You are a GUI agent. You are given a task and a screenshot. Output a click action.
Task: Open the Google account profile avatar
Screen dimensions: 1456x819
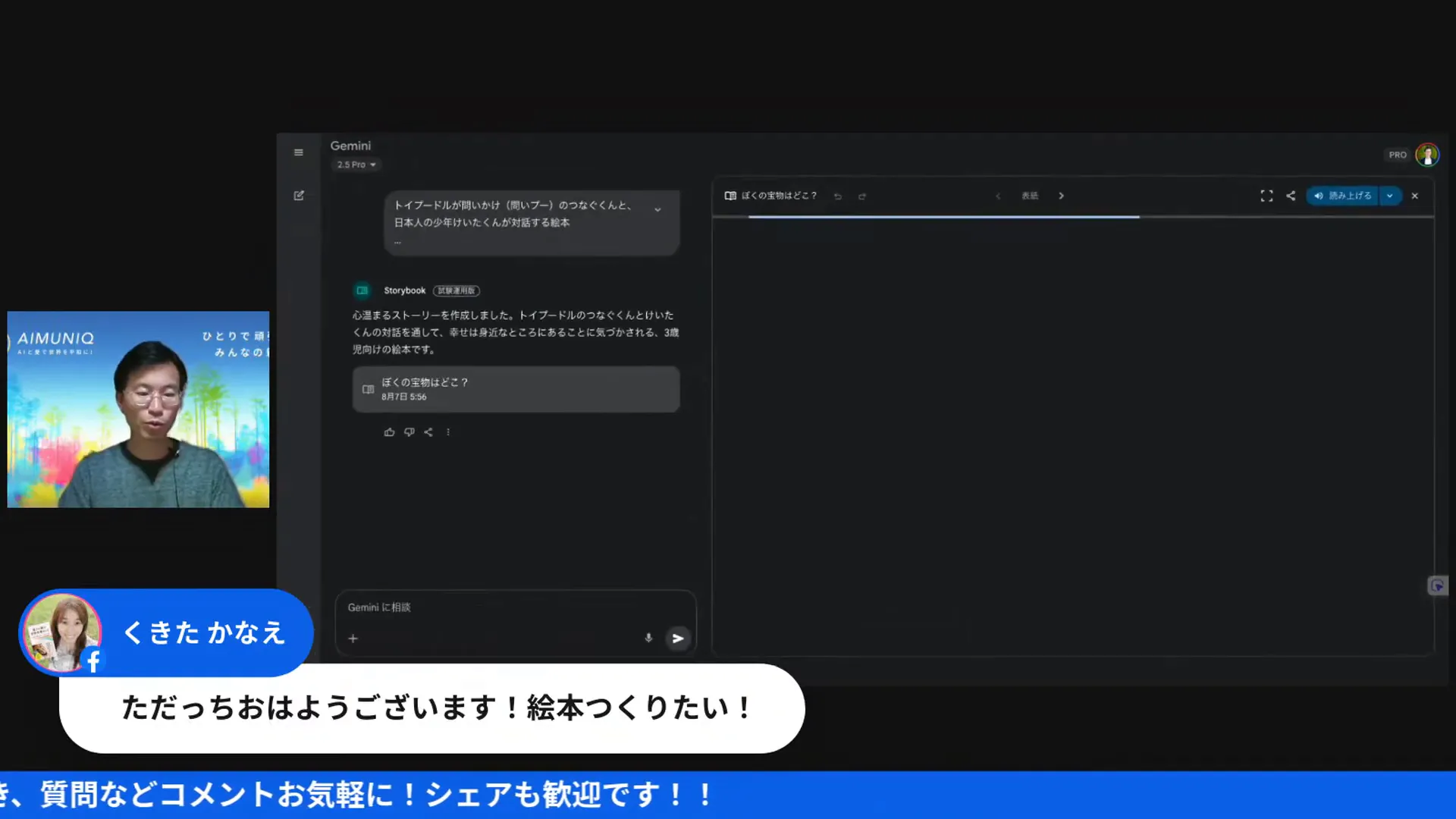(x=1427, y=155)
